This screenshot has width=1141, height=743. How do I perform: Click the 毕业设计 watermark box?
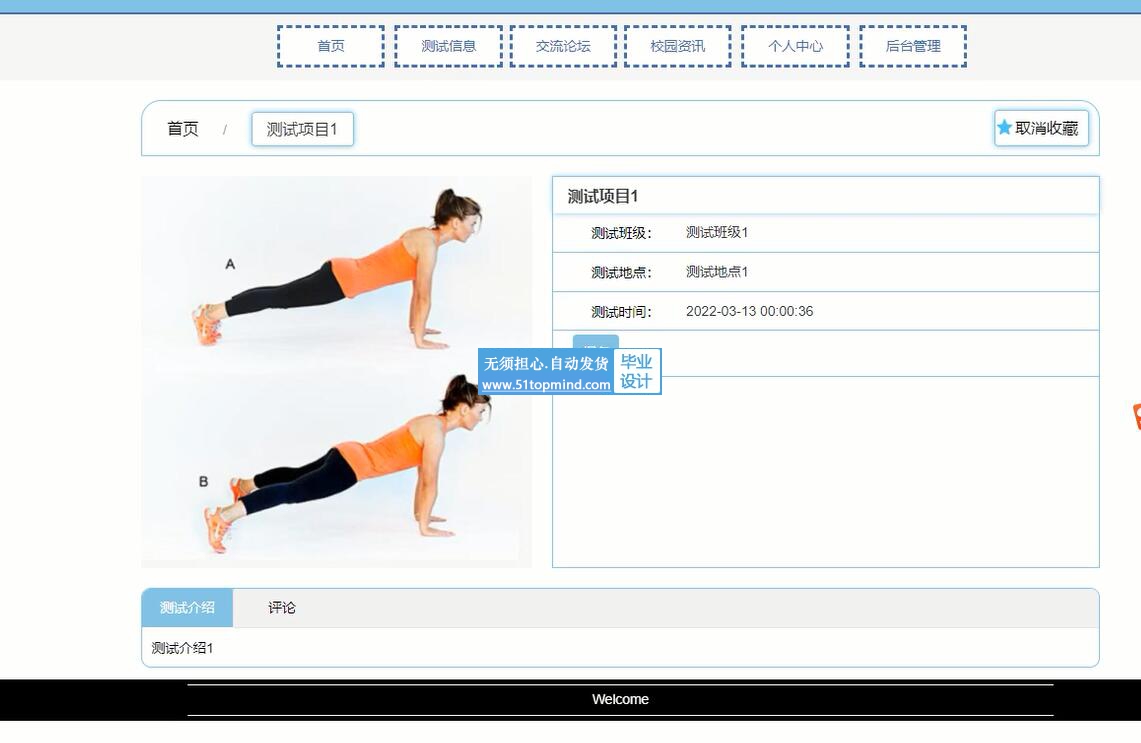click(636, 371)
